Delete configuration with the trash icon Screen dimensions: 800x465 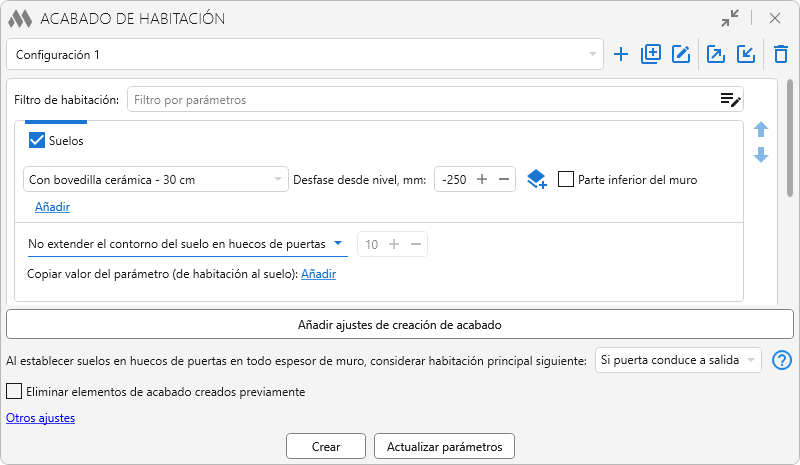[781, 55]
